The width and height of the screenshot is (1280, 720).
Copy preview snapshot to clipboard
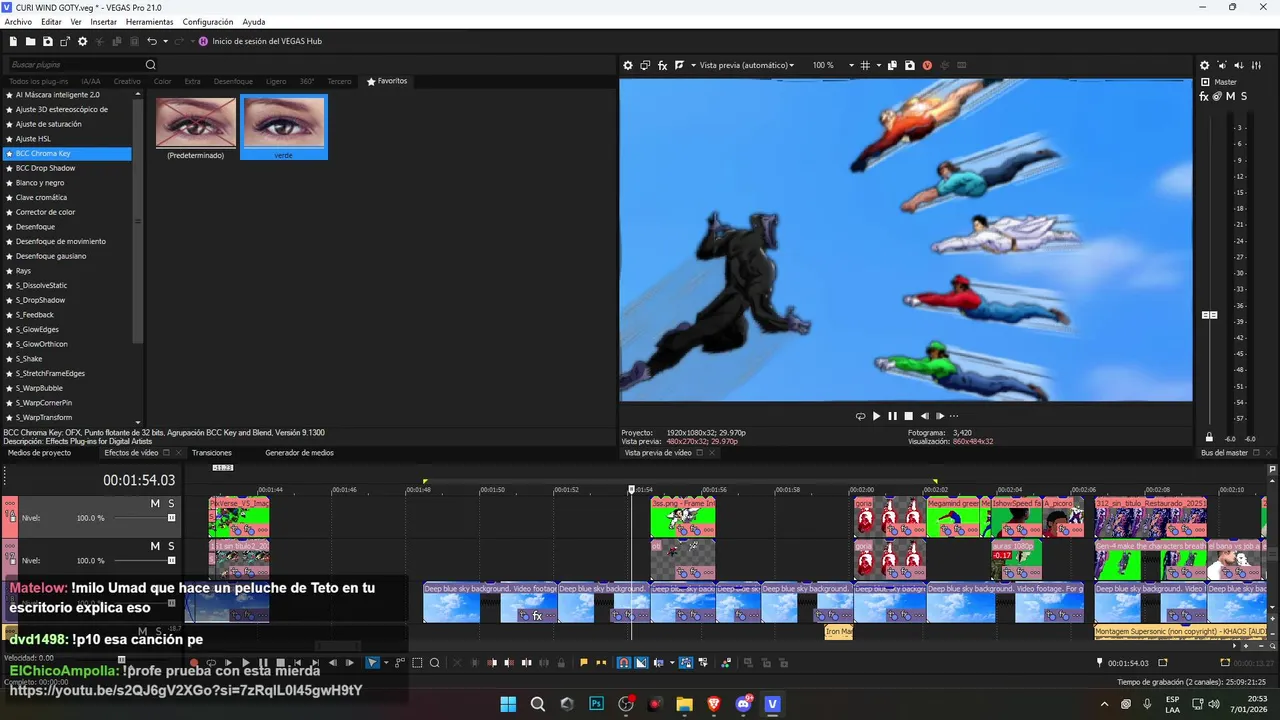point(892,65)
